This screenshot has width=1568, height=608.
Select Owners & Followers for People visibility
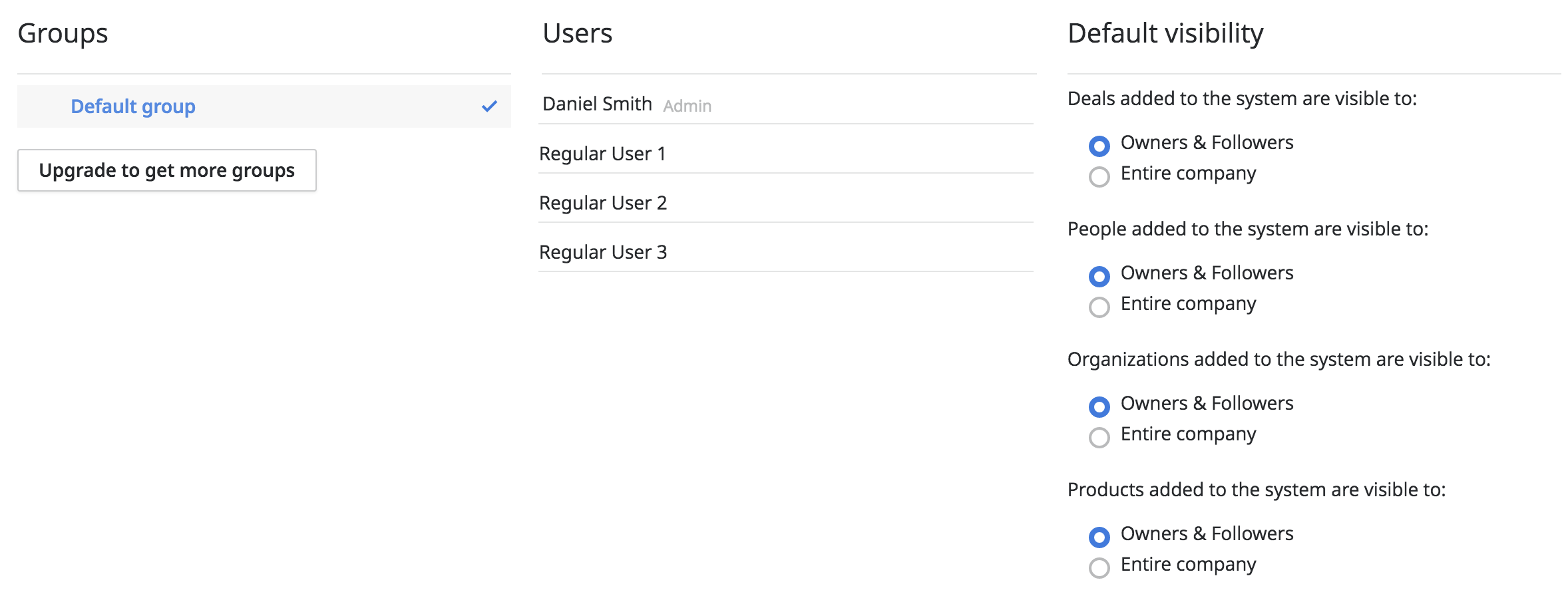1099,276
